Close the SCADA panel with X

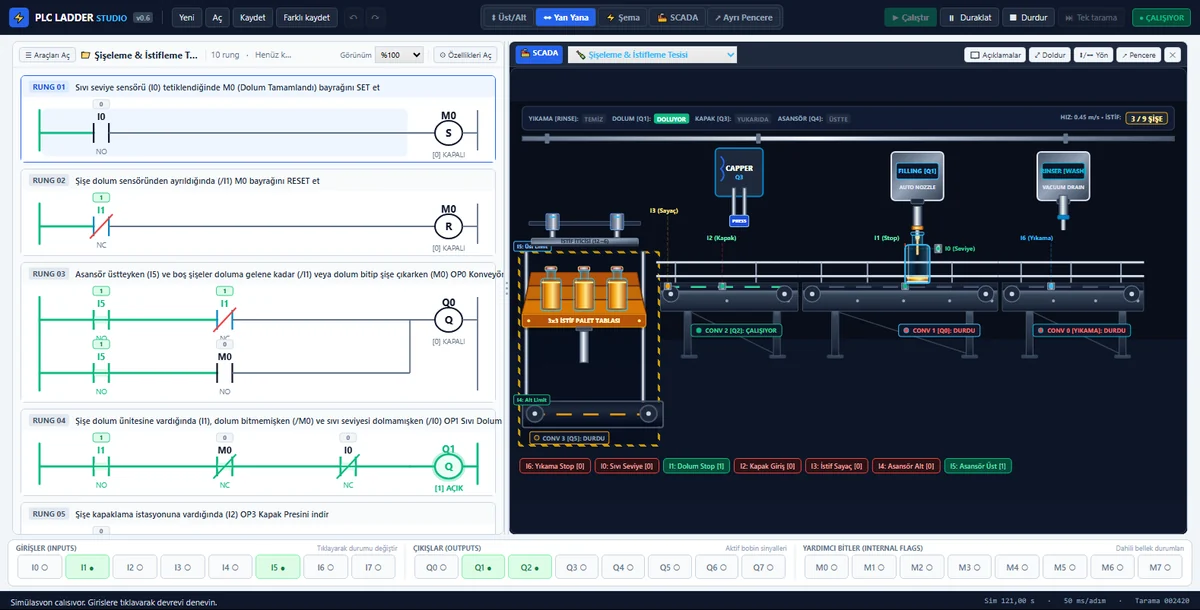pyautogui.click(x=1172, y=55)
